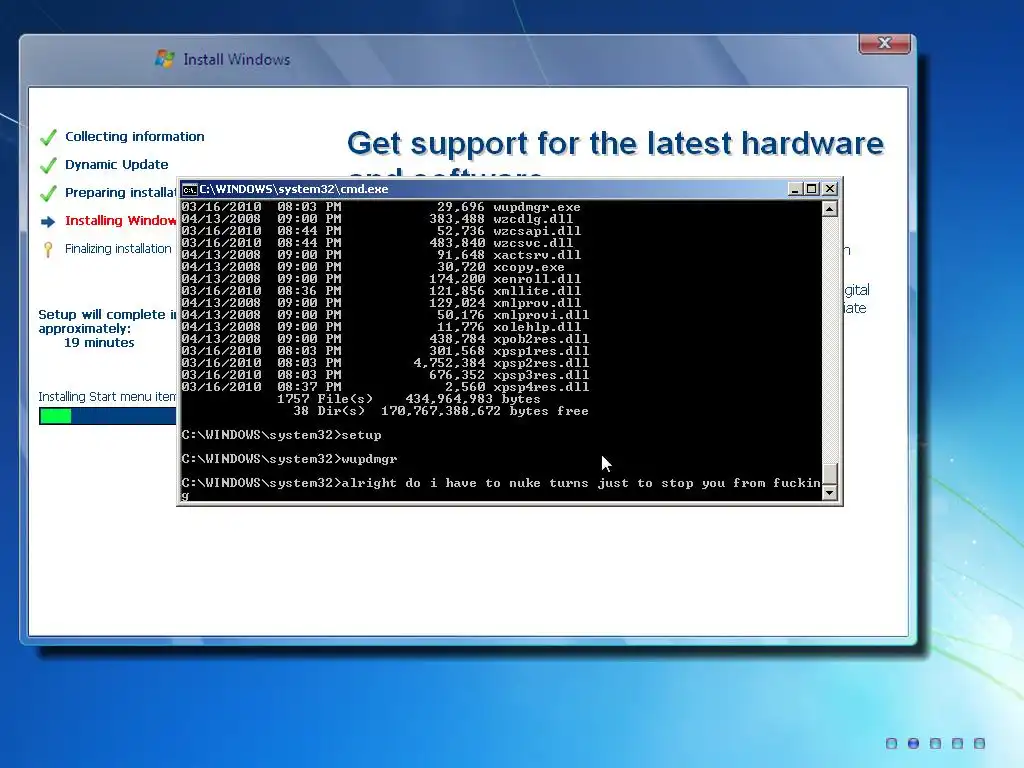This screenshot has height=768, width=1024.
Task: Click the xpsp1res.dll file row
Action: tap(385, 351)
